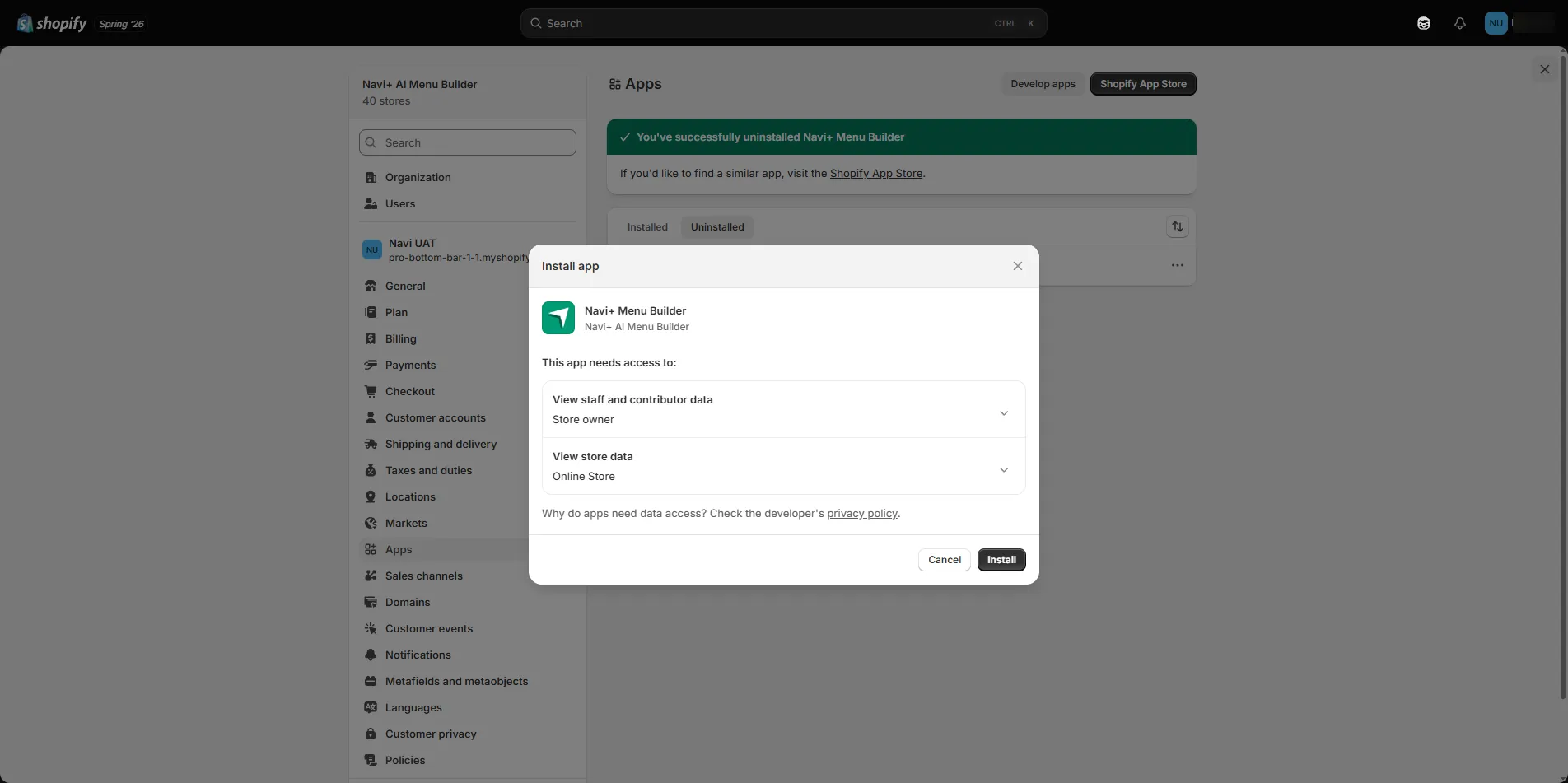Click the Locations pin icon

pyautogui.click(x=371, y=496)
